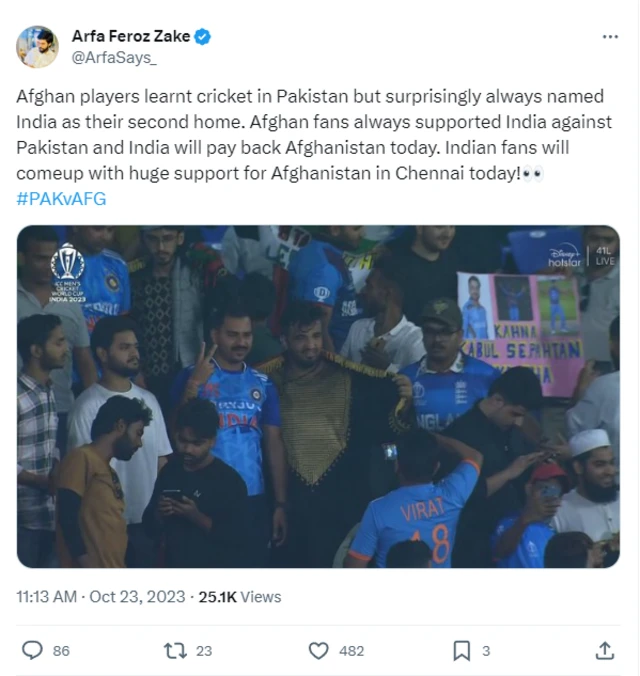This screenshot has width=640, height=676.
Task: Open Arfa Feroz Zake's profile picture
Action: point(38,47)
